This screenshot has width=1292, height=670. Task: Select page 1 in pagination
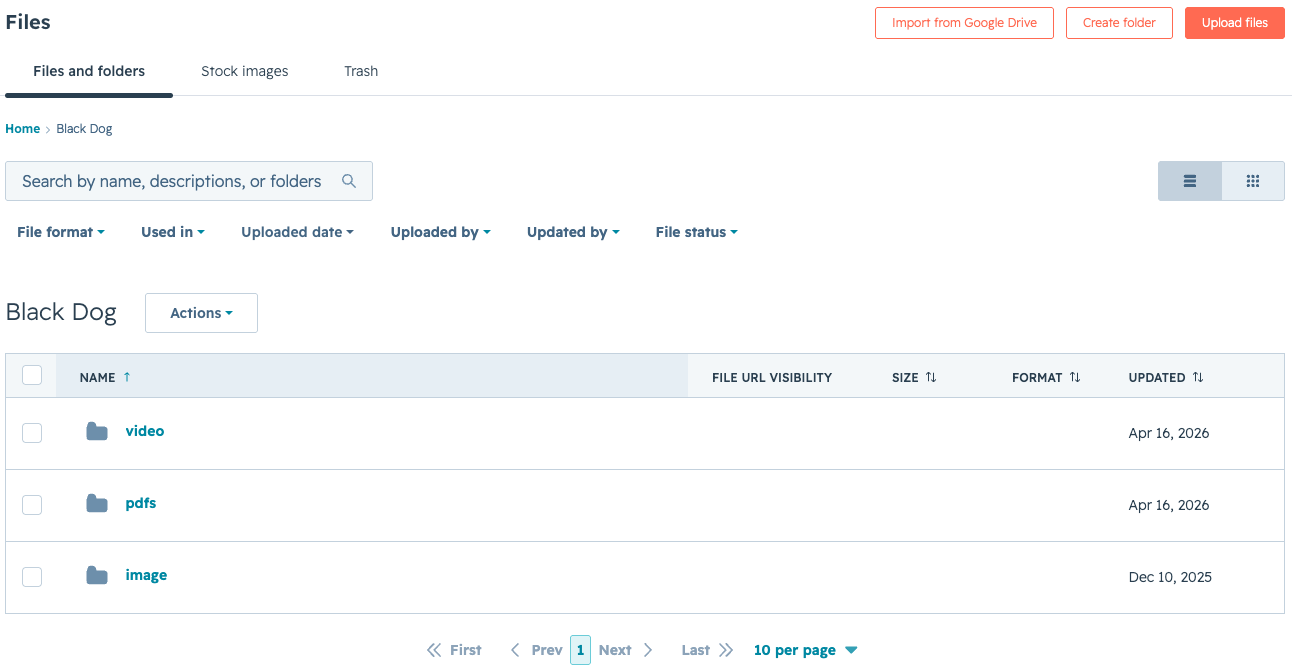[x=581, y=650]
